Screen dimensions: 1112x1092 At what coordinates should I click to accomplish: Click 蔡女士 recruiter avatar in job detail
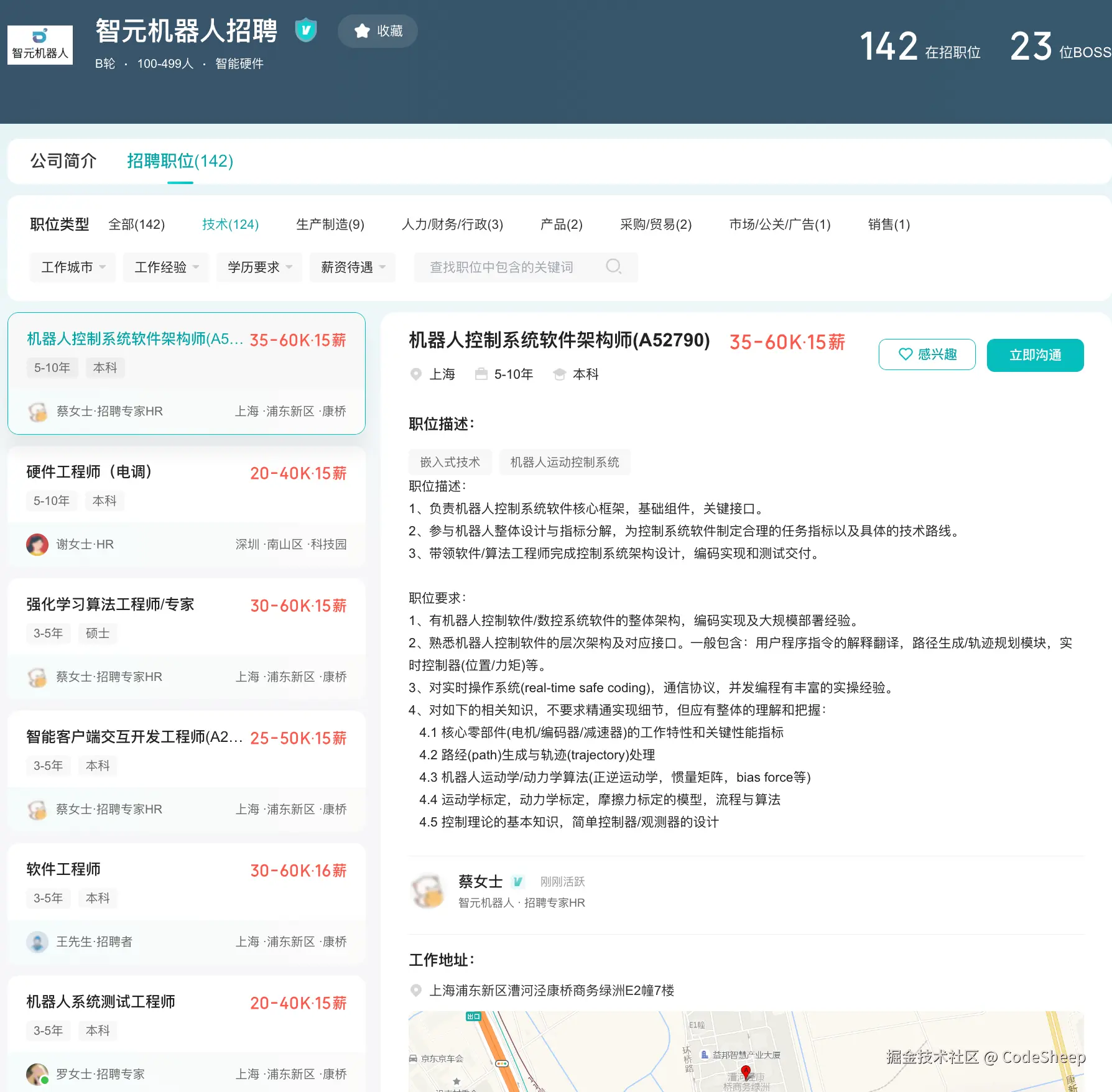point(429,892)
